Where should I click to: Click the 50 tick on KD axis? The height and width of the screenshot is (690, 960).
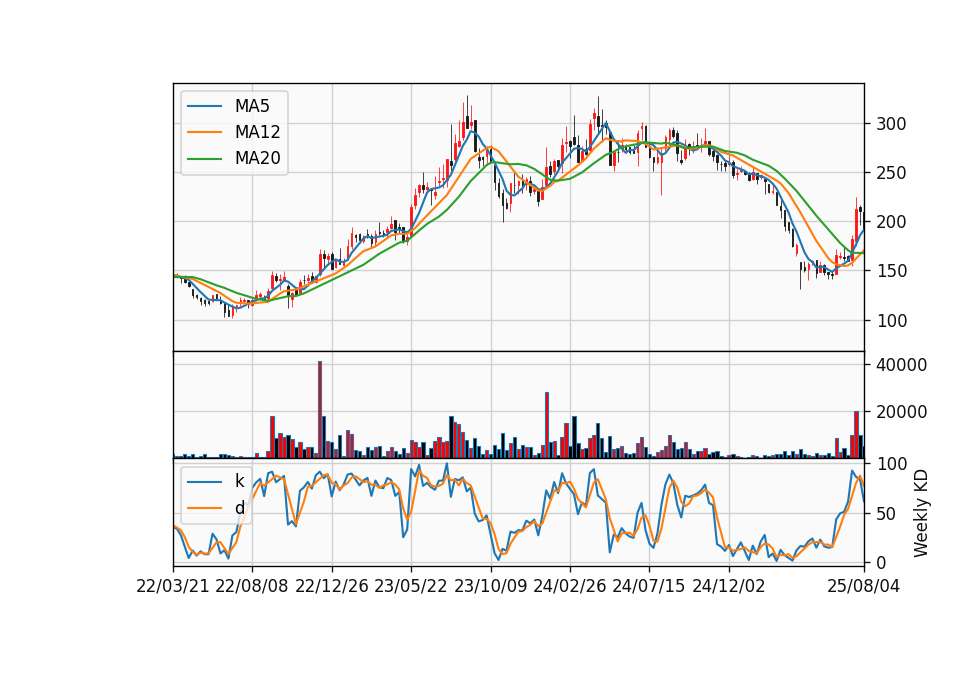tap(886, 514)
